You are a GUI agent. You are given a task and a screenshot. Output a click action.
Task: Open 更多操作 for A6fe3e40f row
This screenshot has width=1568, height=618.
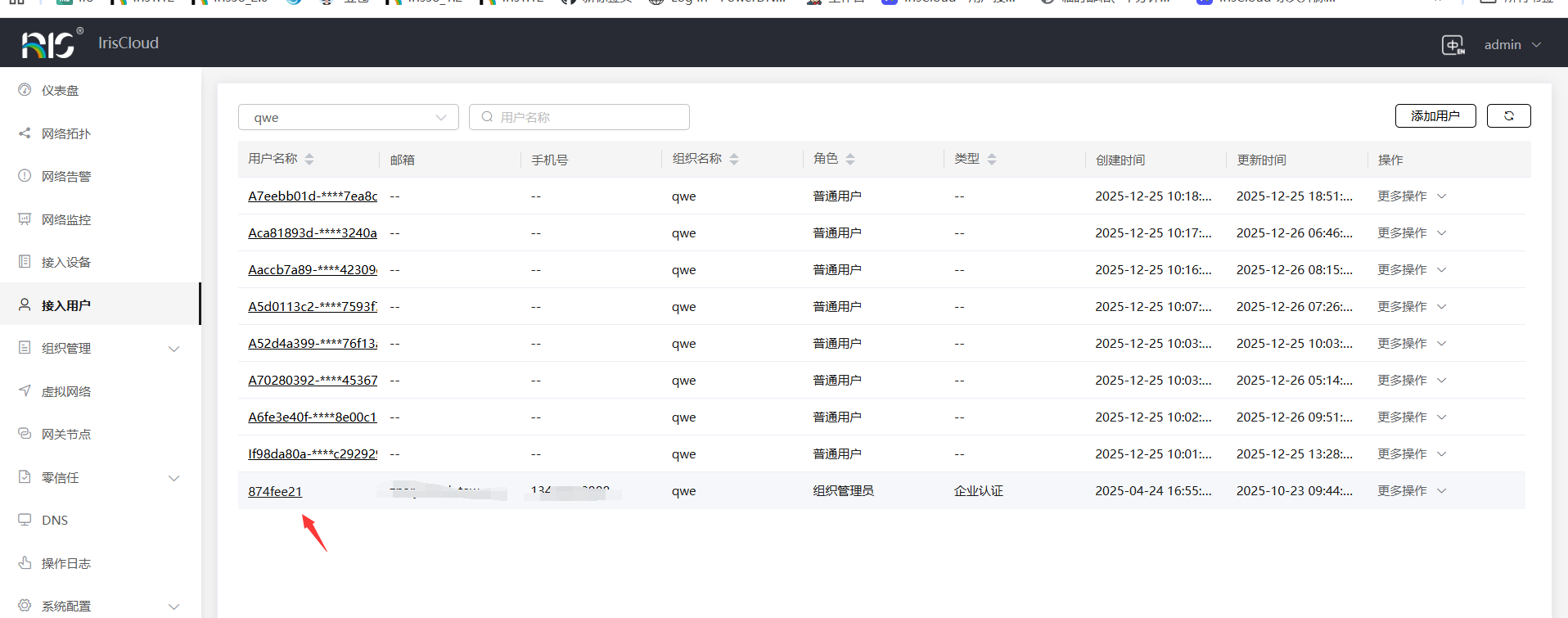1412,417
